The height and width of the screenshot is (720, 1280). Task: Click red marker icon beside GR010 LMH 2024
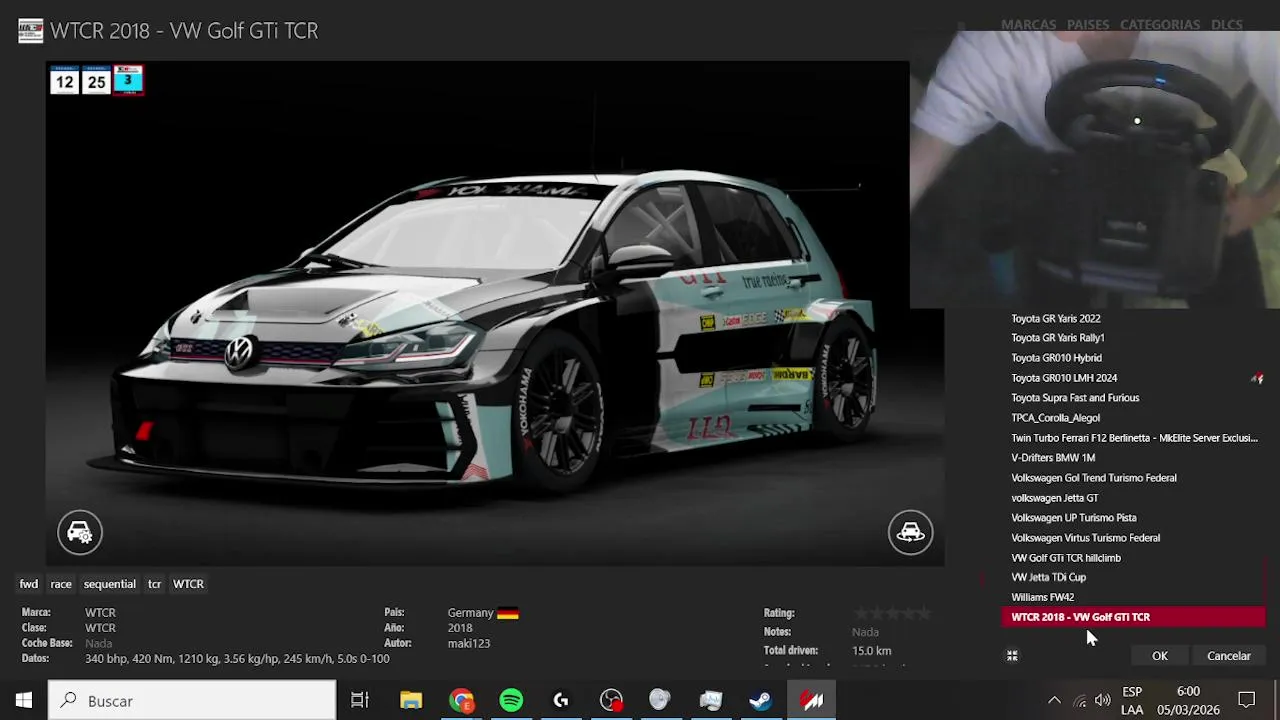click(1257, 378)
